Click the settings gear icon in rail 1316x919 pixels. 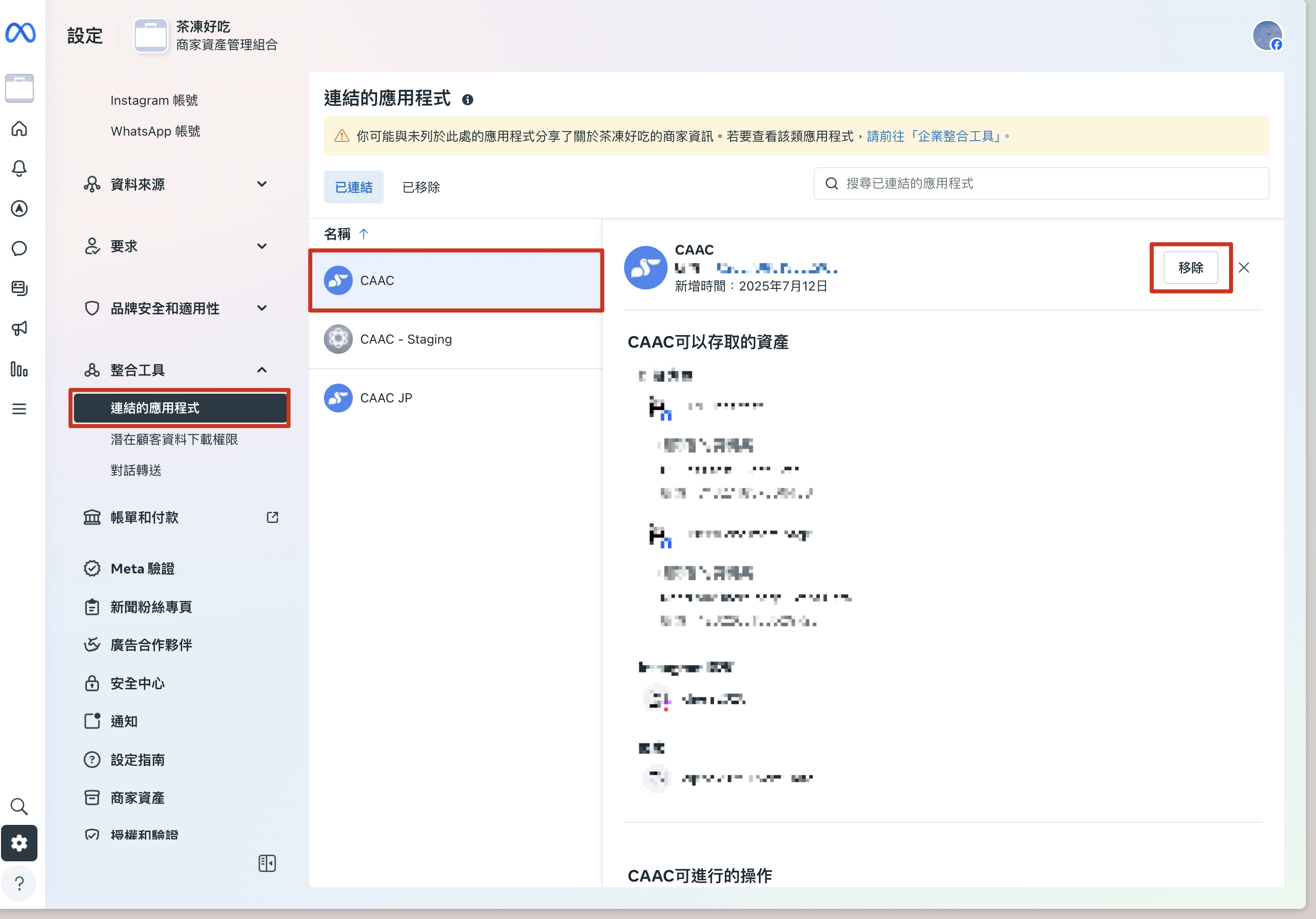20,843
